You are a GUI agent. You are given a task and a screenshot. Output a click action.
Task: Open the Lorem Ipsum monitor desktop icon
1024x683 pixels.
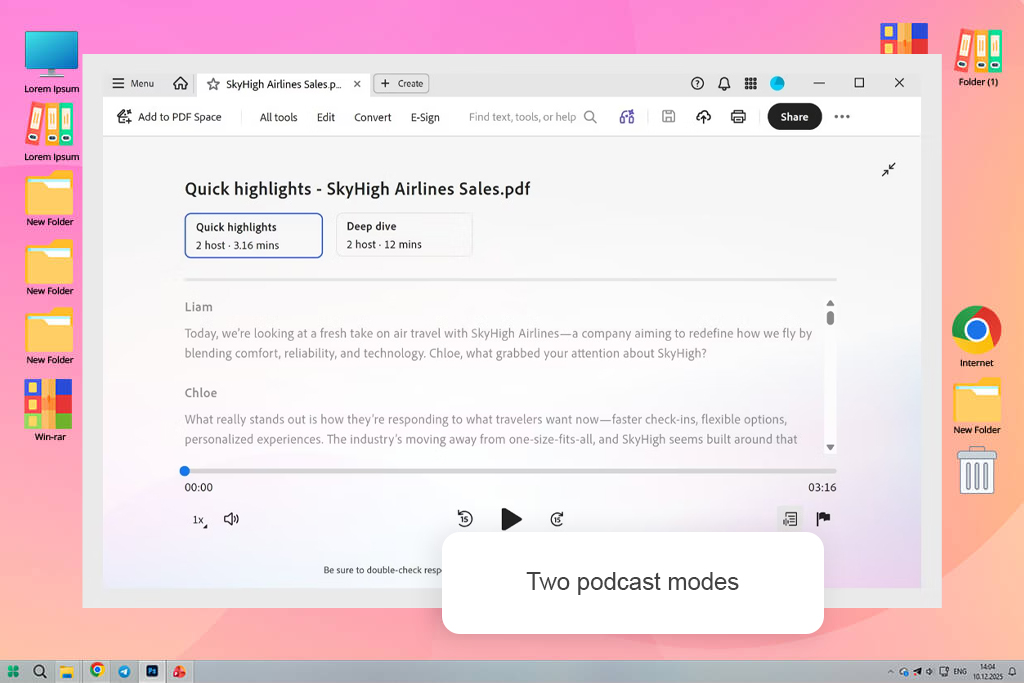click(52, 61)
